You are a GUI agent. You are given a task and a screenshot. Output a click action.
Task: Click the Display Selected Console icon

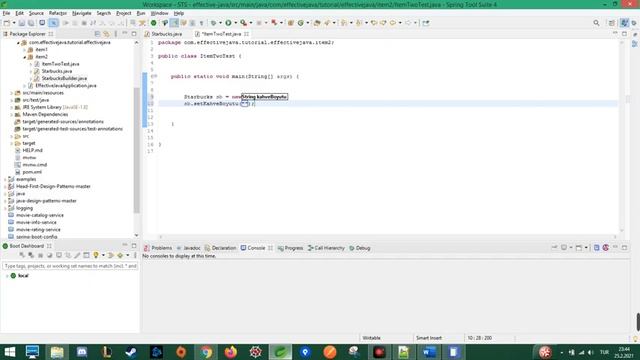(564, 247)
